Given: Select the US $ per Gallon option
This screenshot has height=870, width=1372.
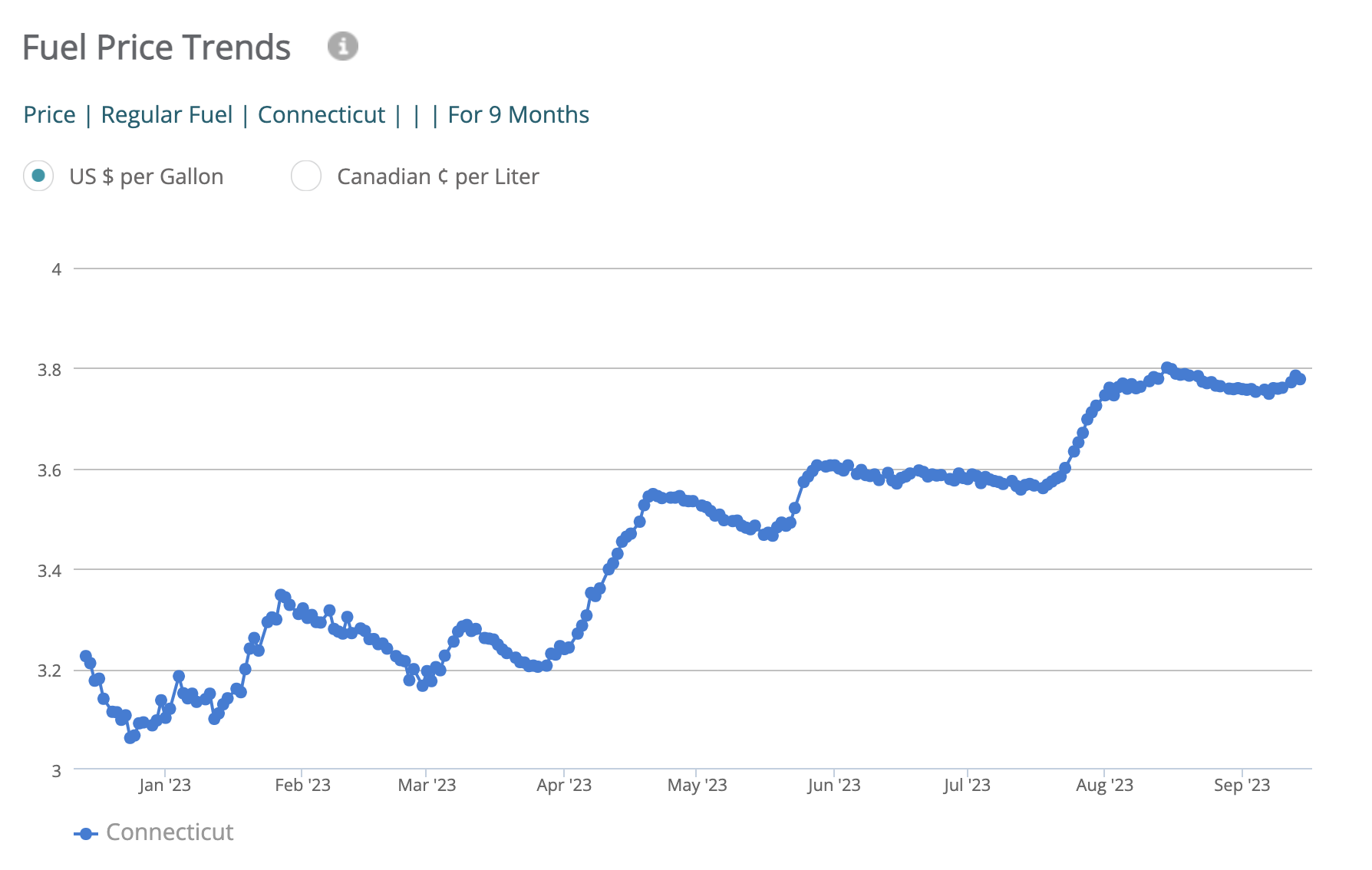Looking at the screenshot, I should (38, 176).
